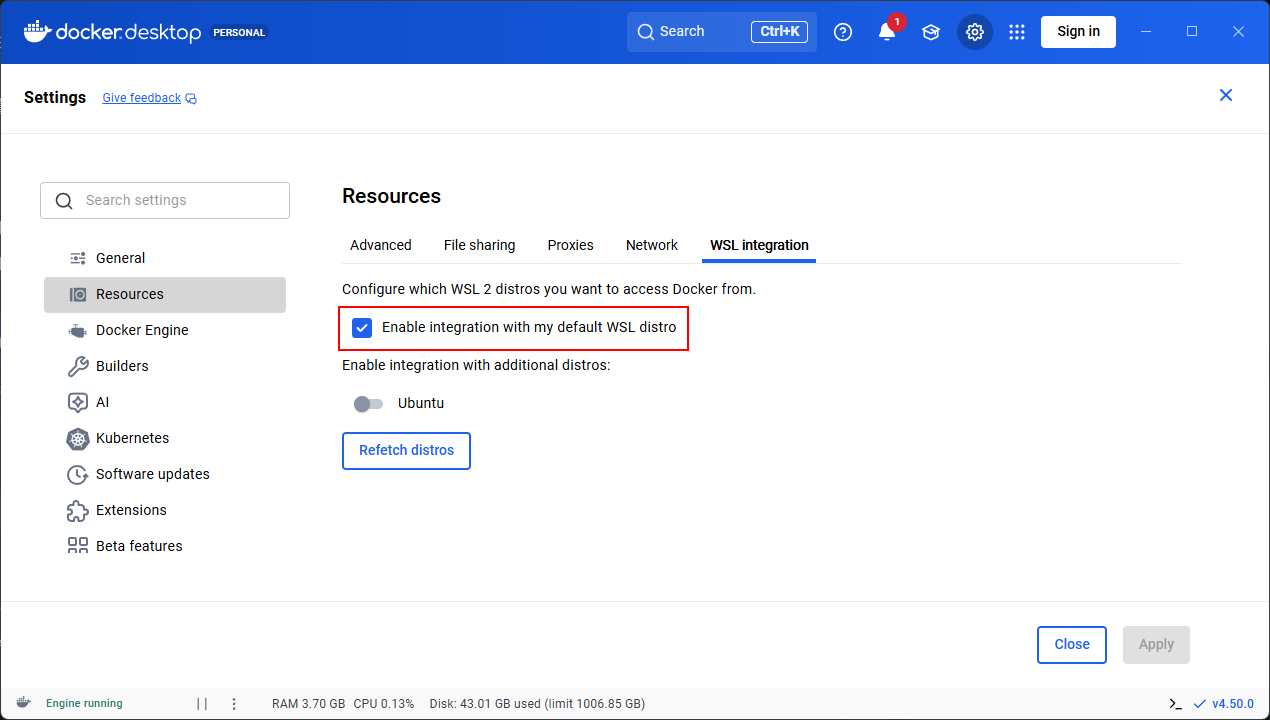This screenshot has height=720, width=1270.
Task: Open the engine three-dot menu
Action: pos(234,703)
